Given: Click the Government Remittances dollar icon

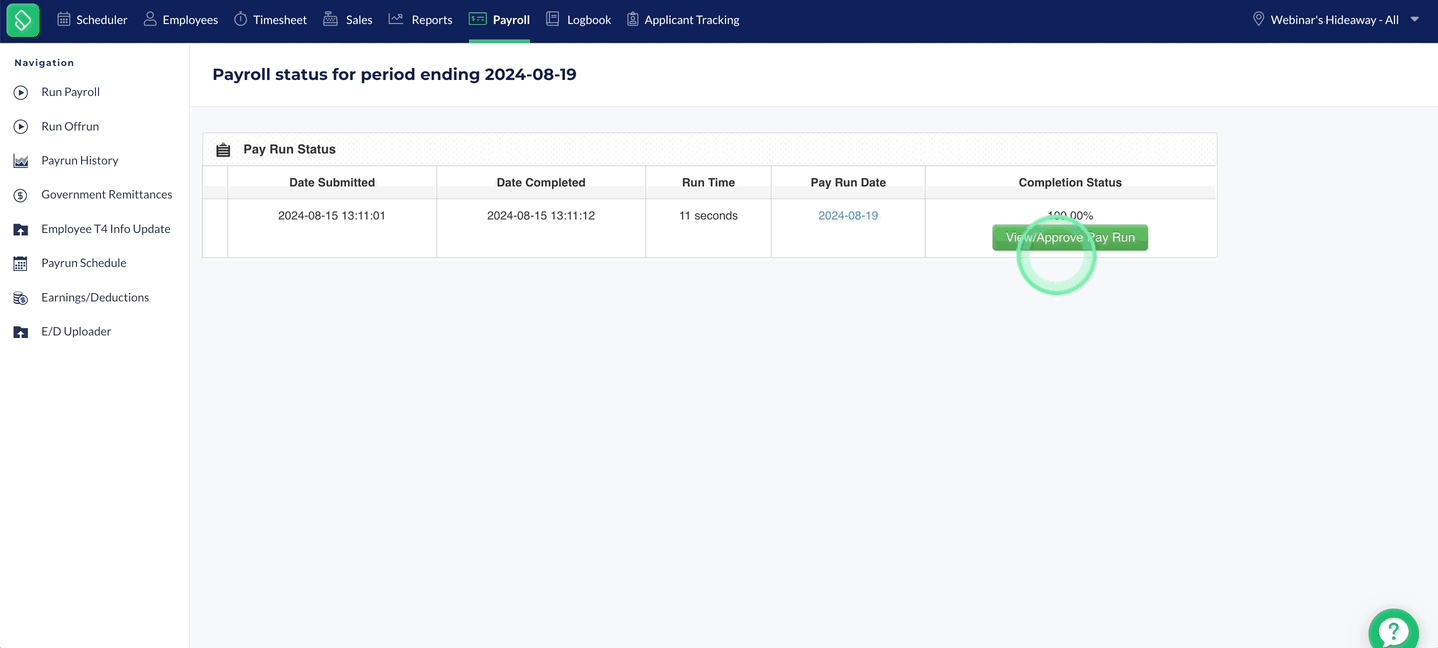Looking at the screenshot, I should point(20,195).
